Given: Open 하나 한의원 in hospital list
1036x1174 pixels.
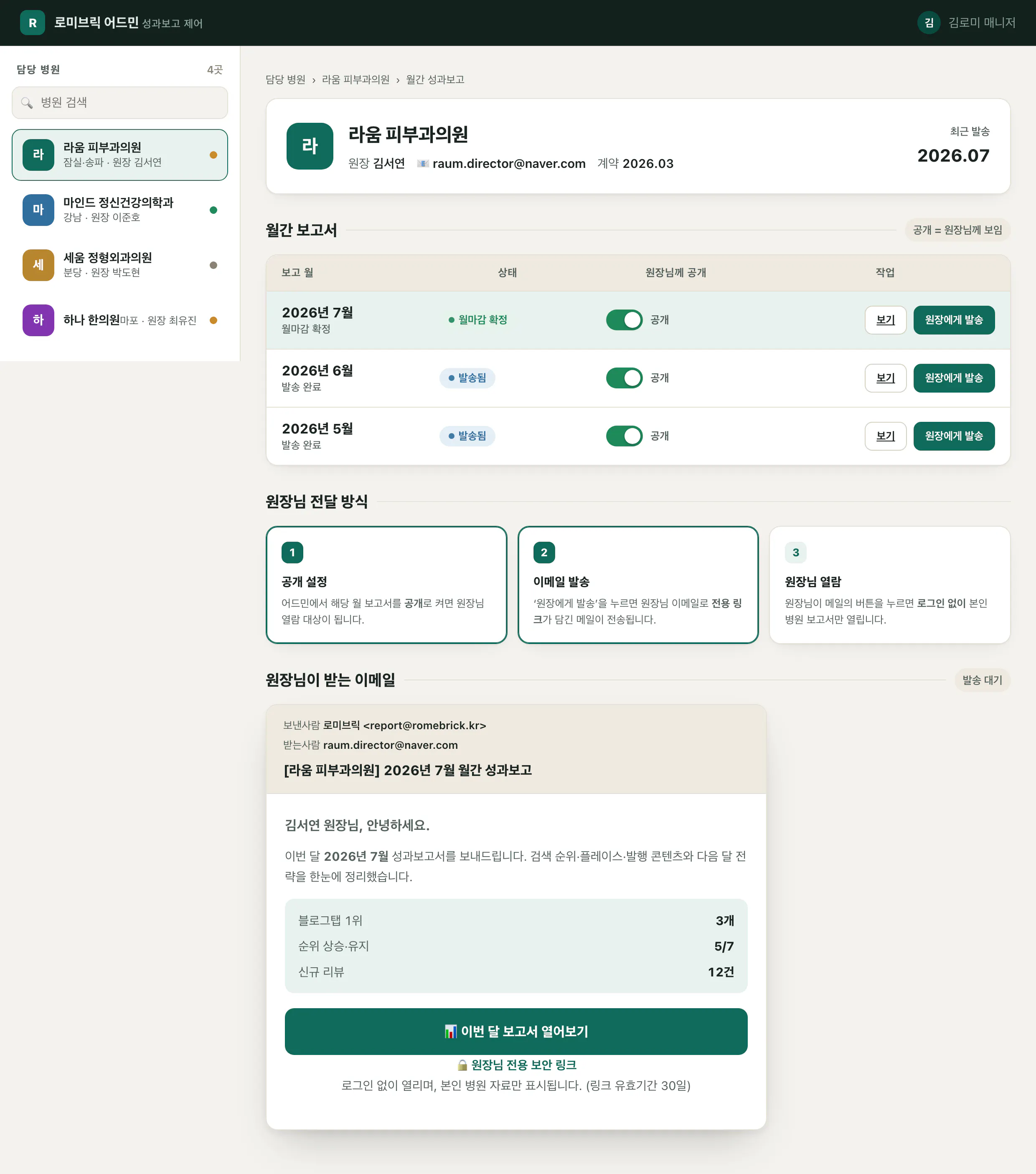Looking at the screenshot, I should pyautogui.click(x=119, y=320).
